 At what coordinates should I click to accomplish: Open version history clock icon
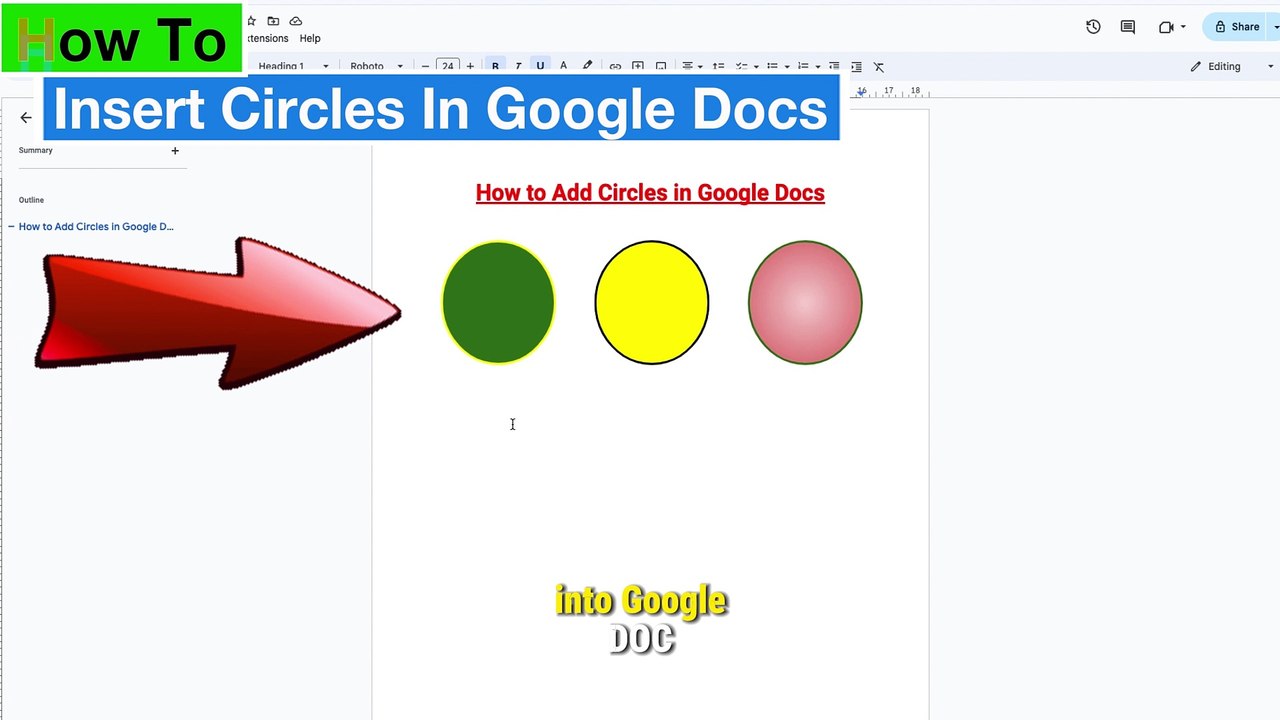click(1093, 27)
